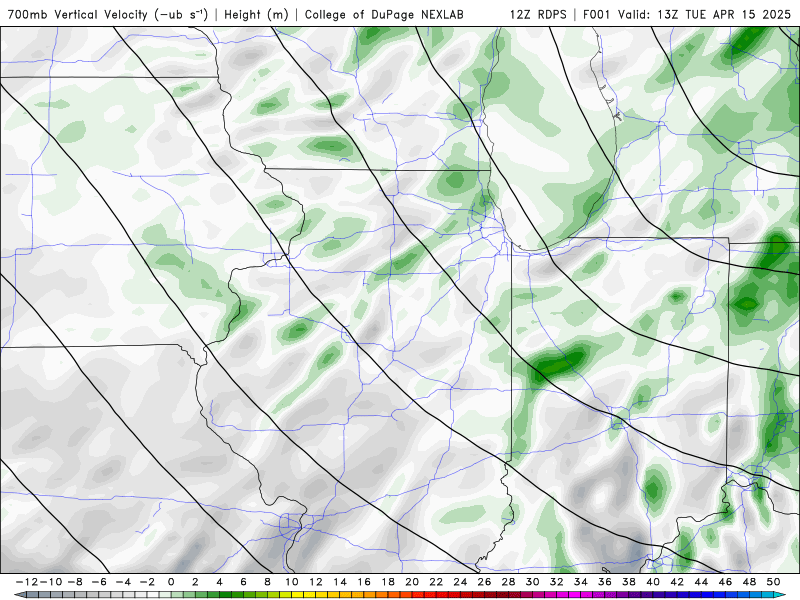800x600 pixels.
Task: Click the '36' color scale label
Action: (x=605, y=582)
